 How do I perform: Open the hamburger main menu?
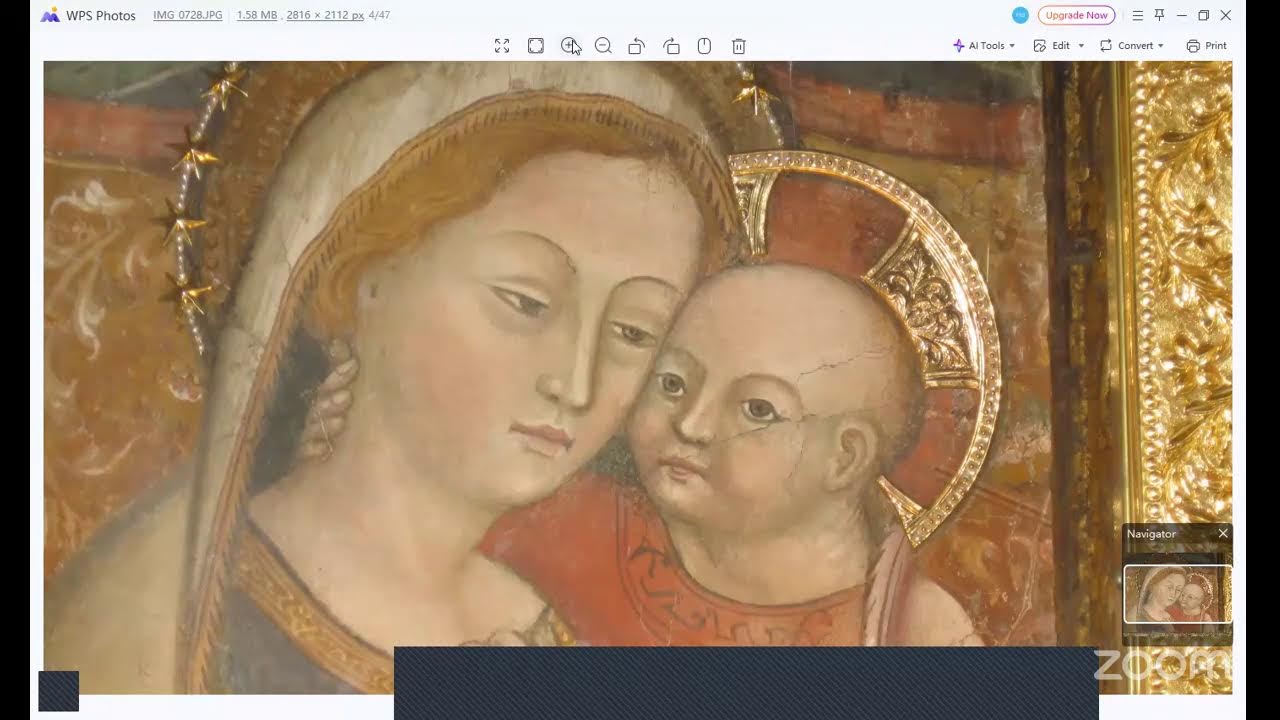point(1138,15)
